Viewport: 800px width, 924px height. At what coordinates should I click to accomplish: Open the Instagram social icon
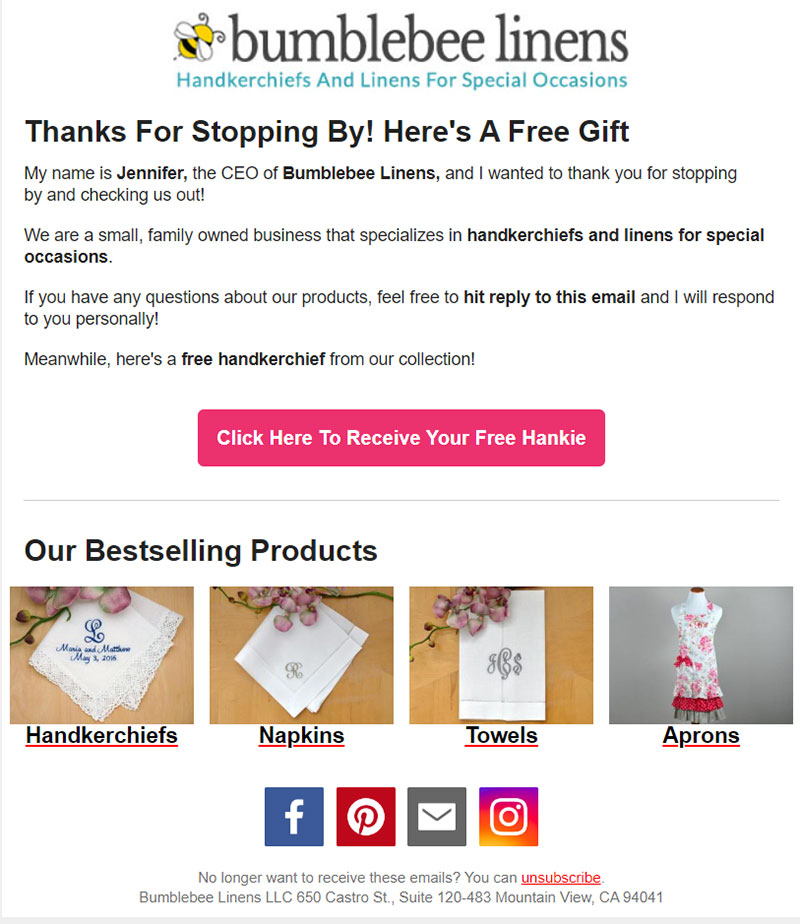508,816
